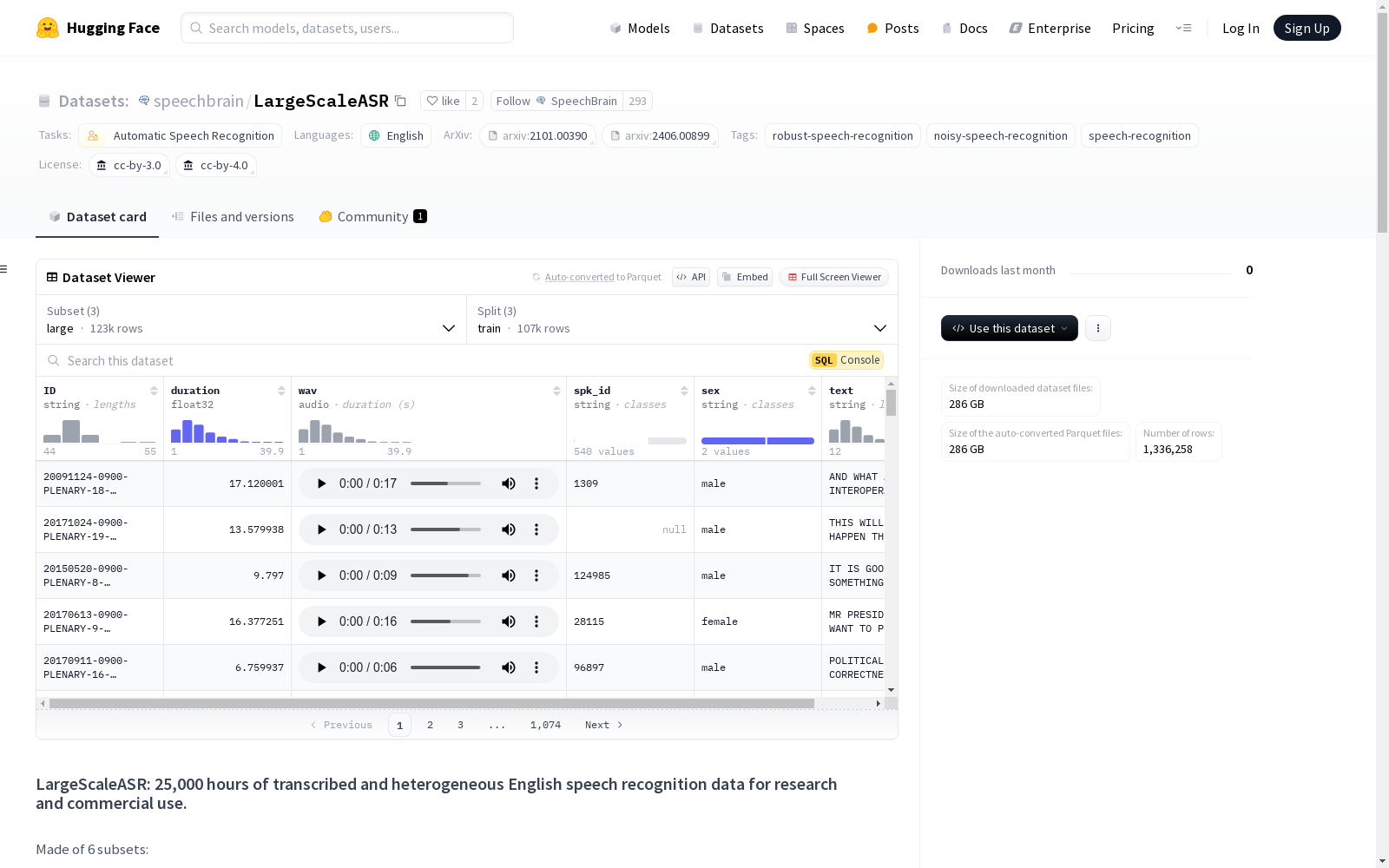Open the more navigation menu icon

click(x=1183, y=28)
